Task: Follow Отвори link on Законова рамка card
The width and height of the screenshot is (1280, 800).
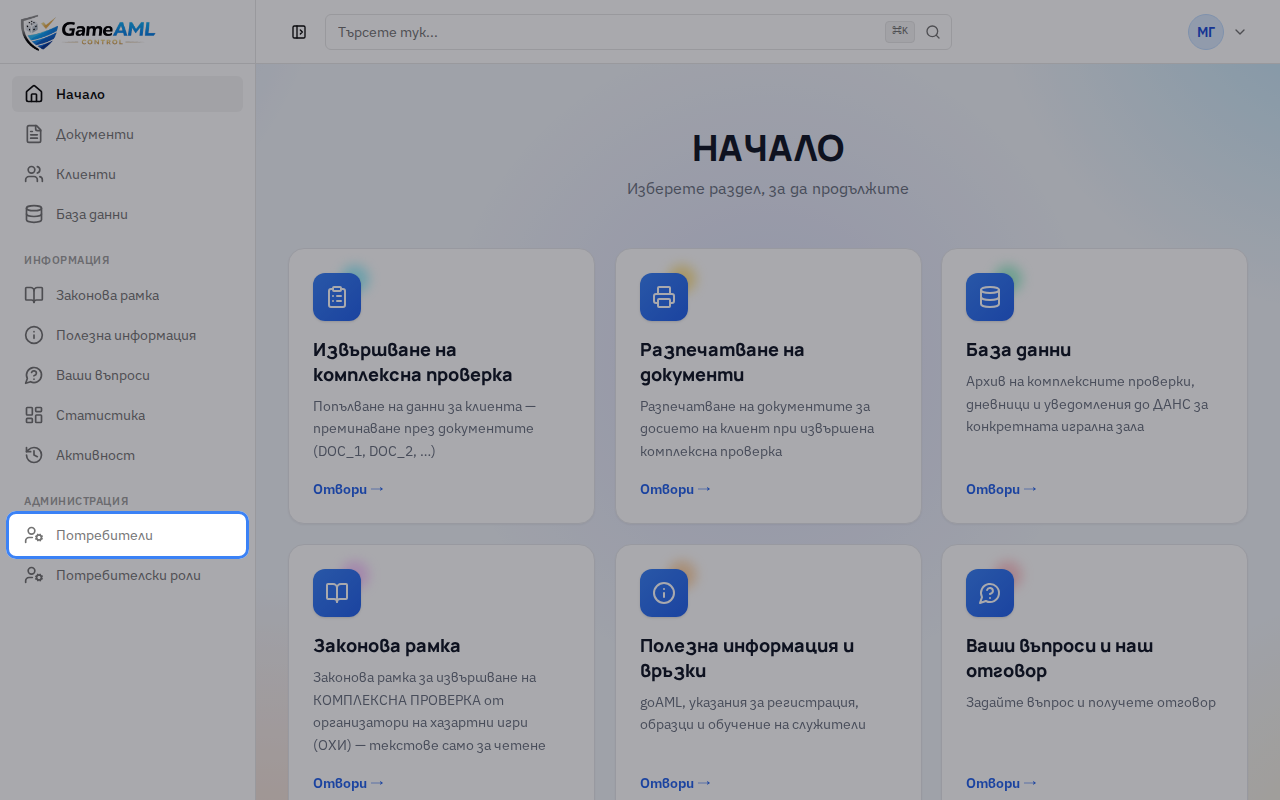Action: coord(348,783)
